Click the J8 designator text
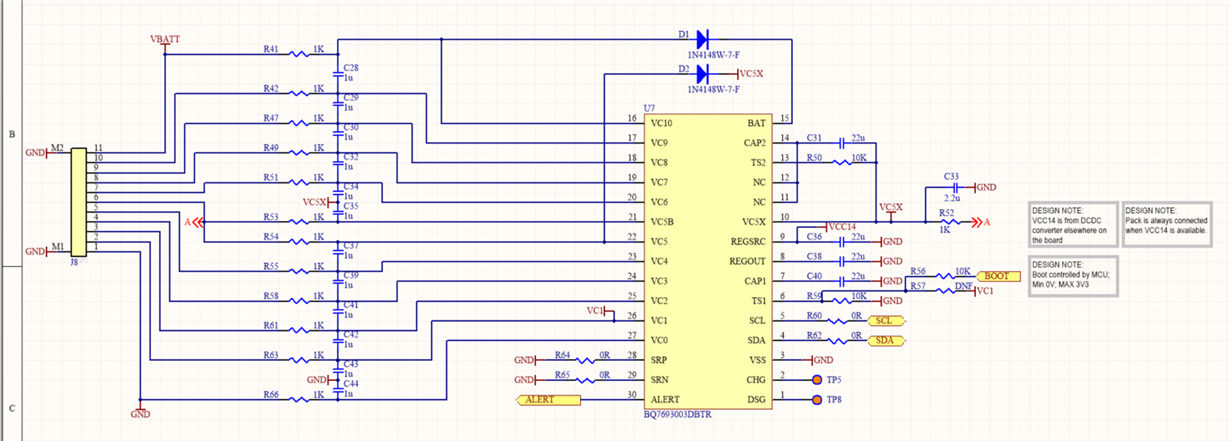 tap(74, 262)
